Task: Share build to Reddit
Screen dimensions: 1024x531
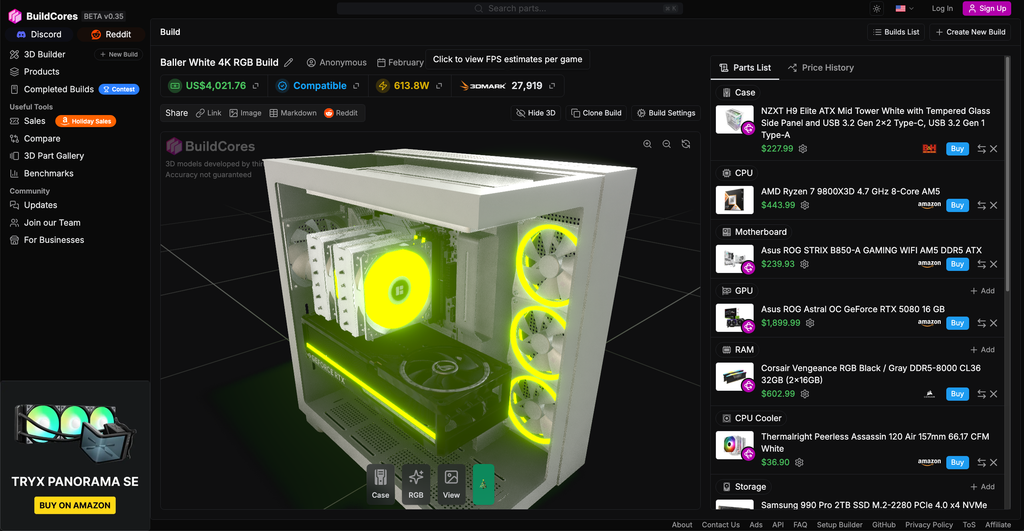Action: [x=341, y=113]
